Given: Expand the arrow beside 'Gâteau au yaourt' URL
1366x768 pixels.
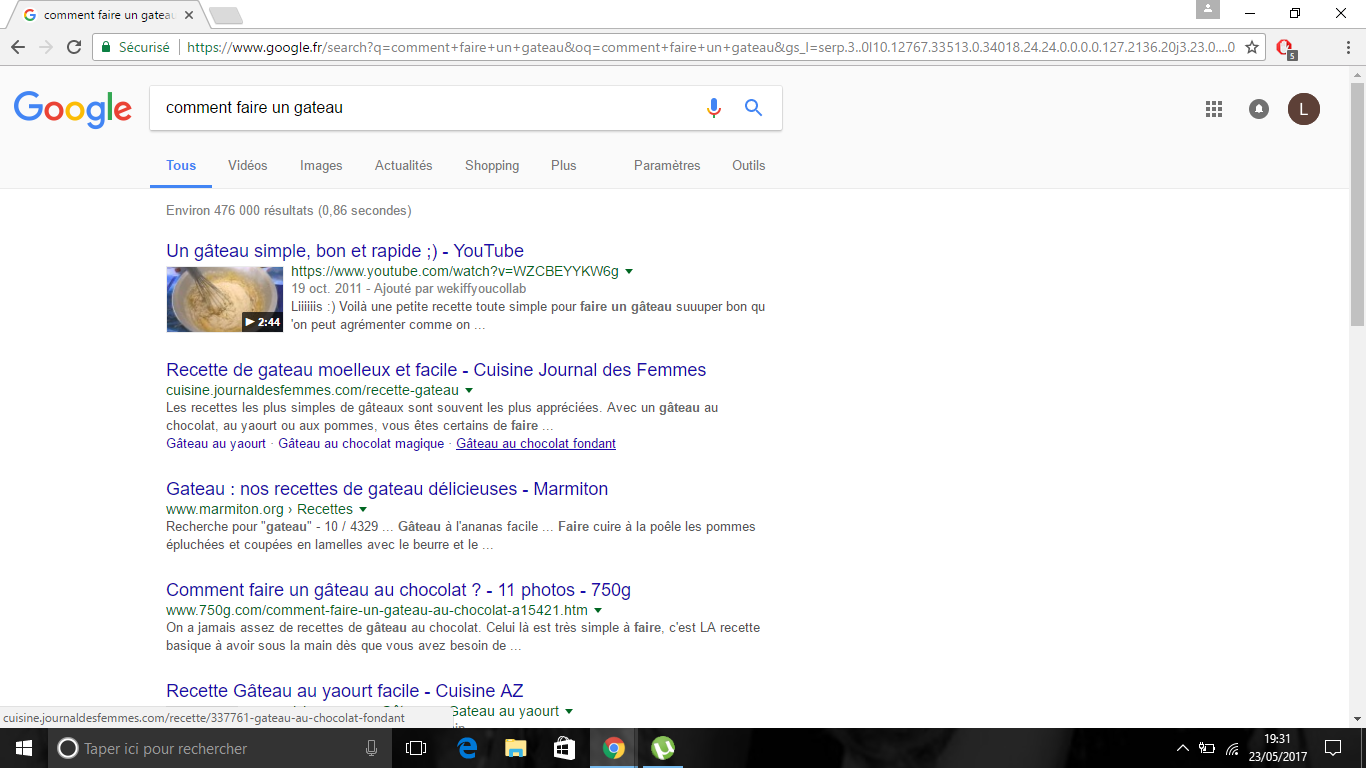Looking at the screenshot, I should pos(569,712).
